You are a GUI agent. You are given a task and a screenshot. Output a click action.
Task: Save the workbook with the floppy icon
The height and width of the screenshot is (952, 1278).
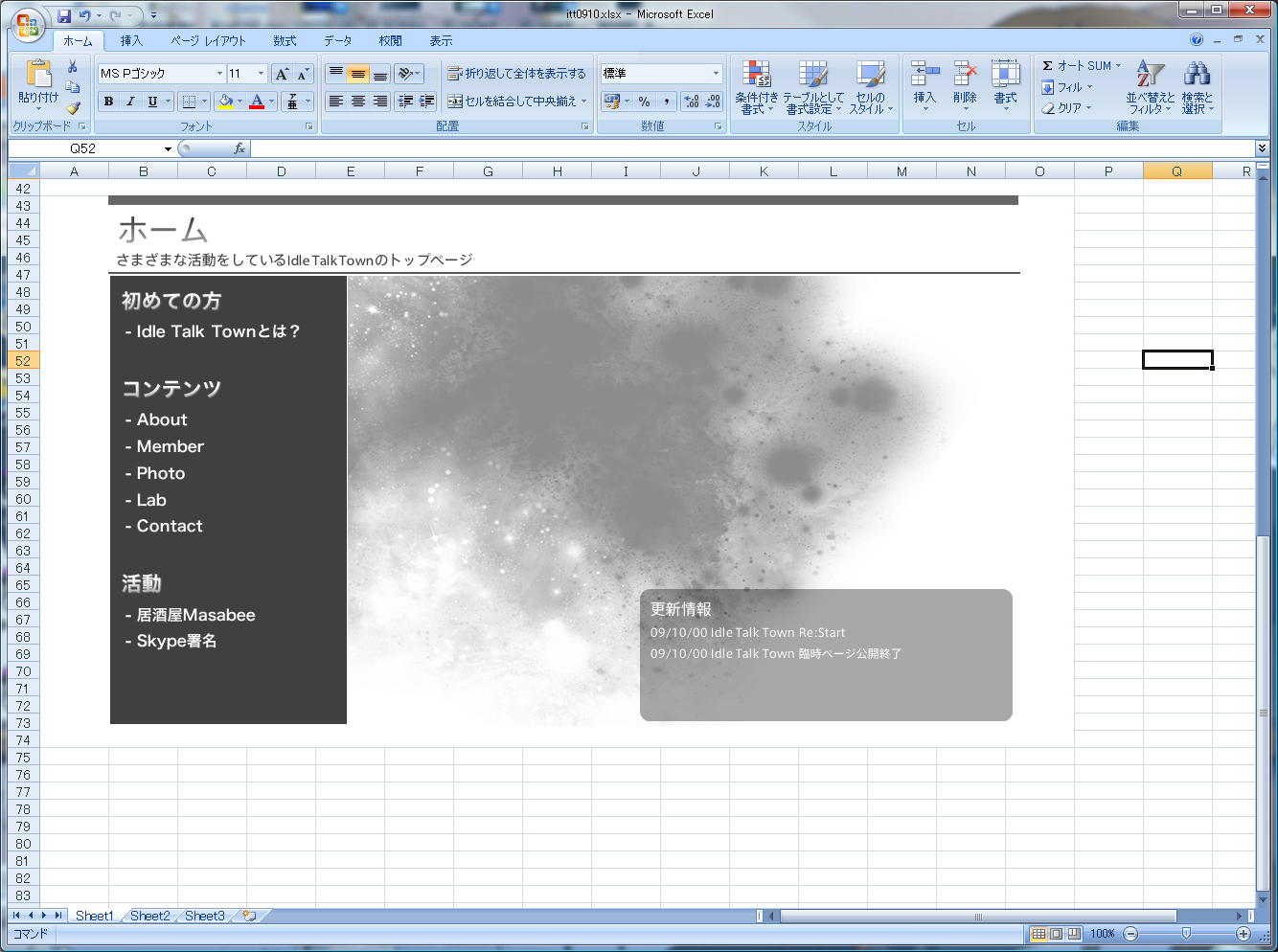pyautogui.click(x=64, y=15)
